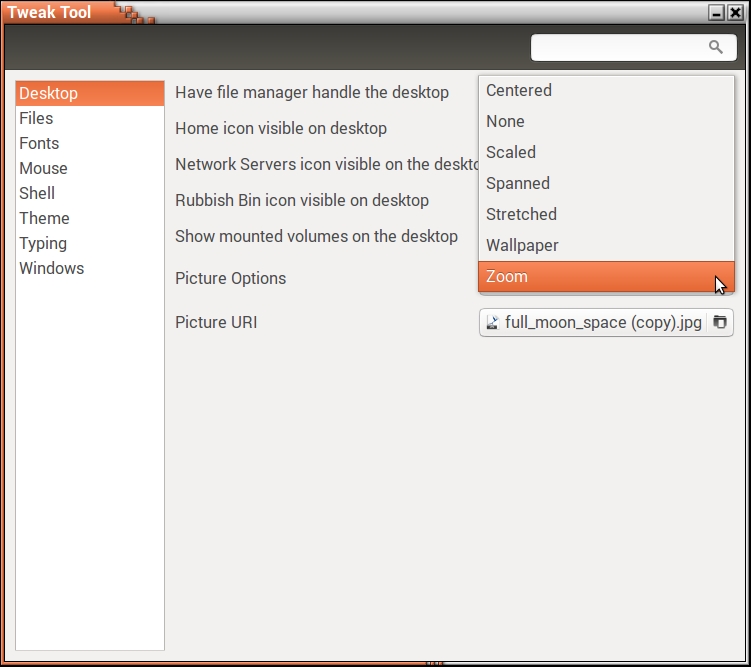
Task: Switch to the Shell settings section
Action: click(38, 193)
